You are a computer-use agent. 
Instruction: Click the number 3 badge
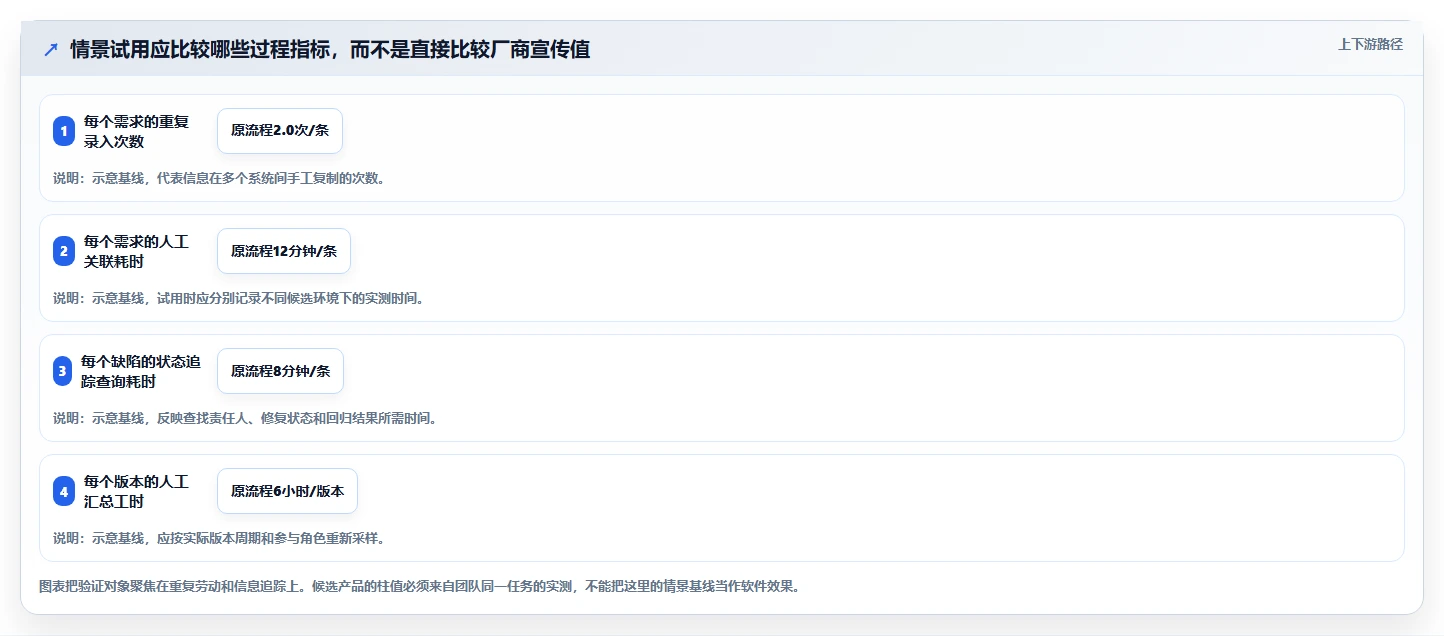(64, 371)
